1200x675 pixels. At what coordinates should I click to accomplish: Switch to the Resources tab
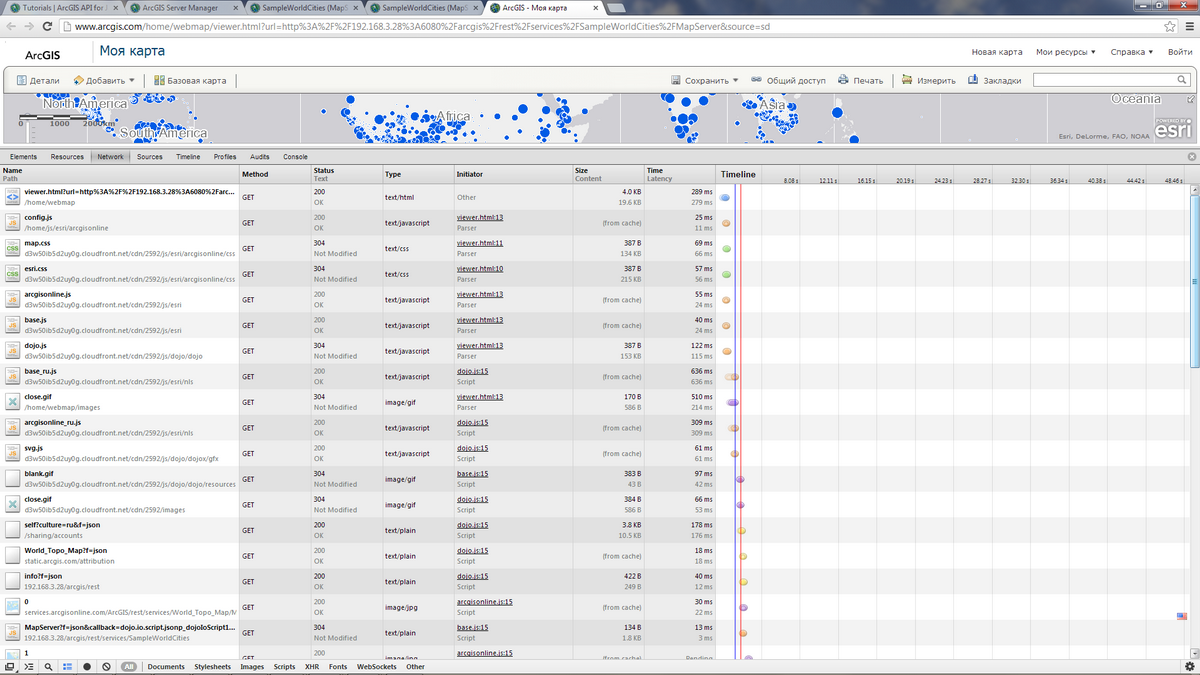coord(67,157)
